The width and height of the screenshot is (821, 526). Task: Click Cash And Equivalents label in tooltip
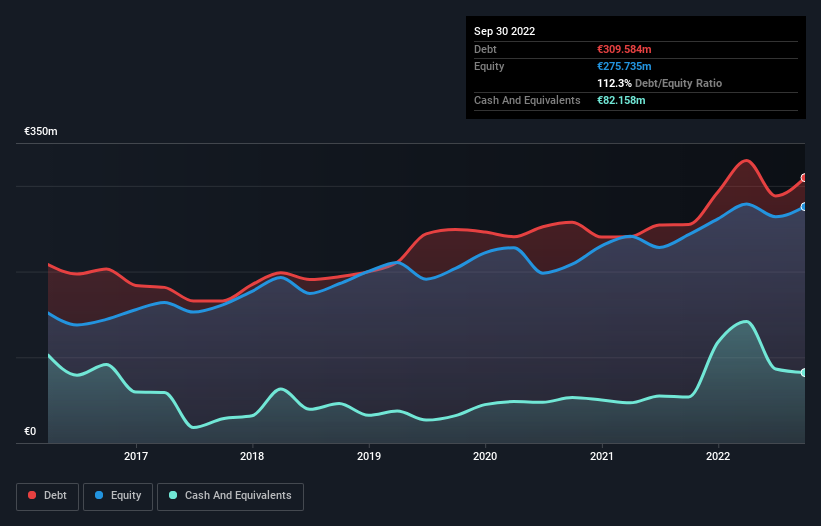(x=527, y=100)
